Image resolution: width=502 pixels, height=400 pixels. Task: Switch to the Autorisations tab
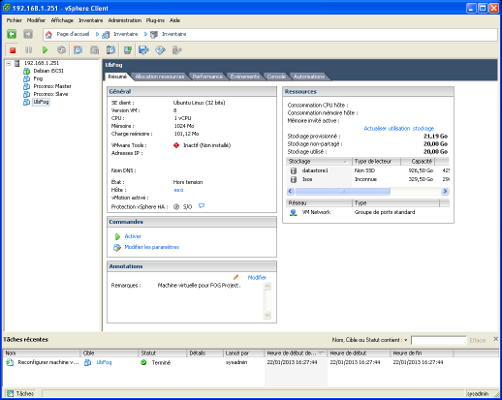309,77
